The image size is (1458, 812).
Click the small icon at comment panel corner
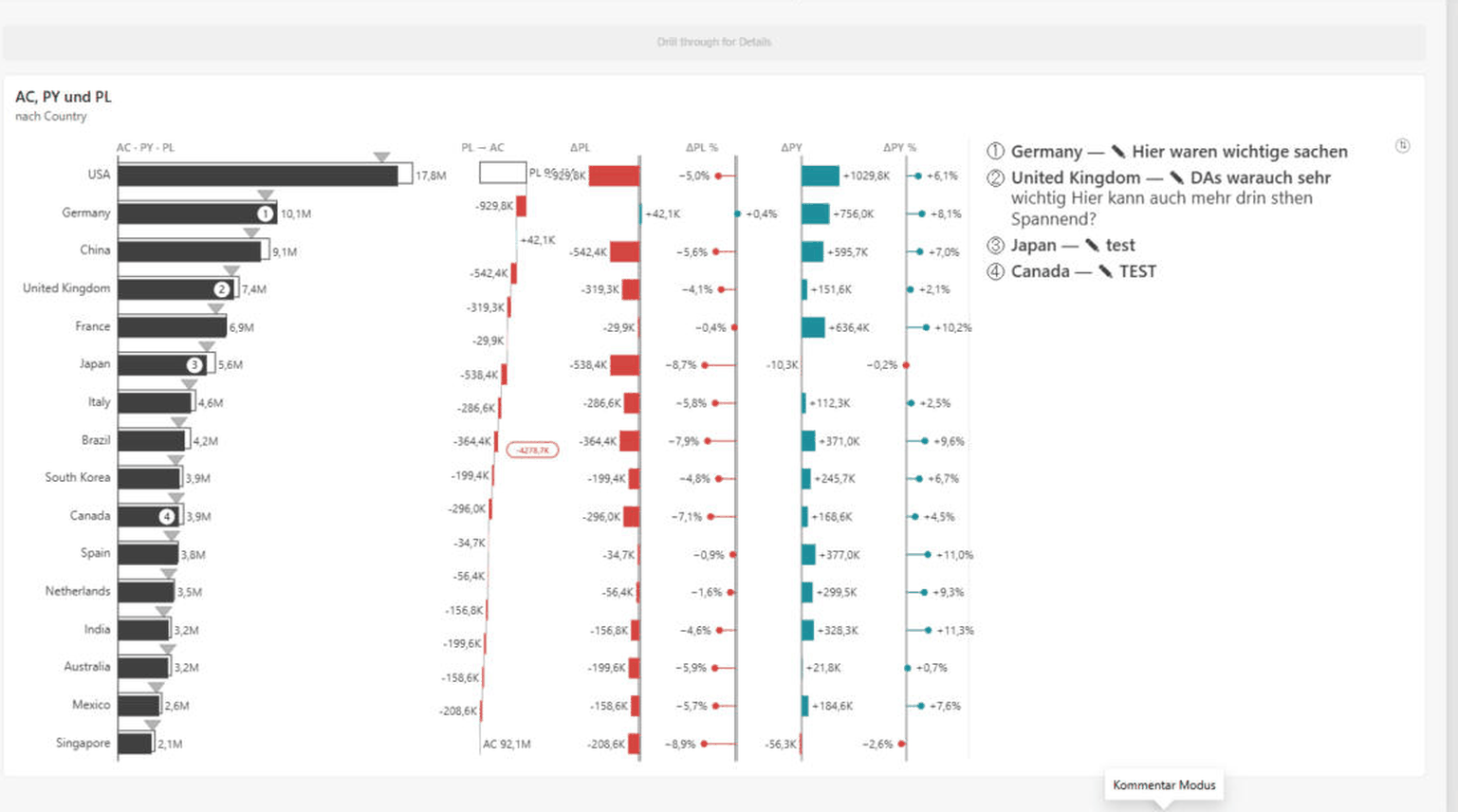coord(1402,145)
